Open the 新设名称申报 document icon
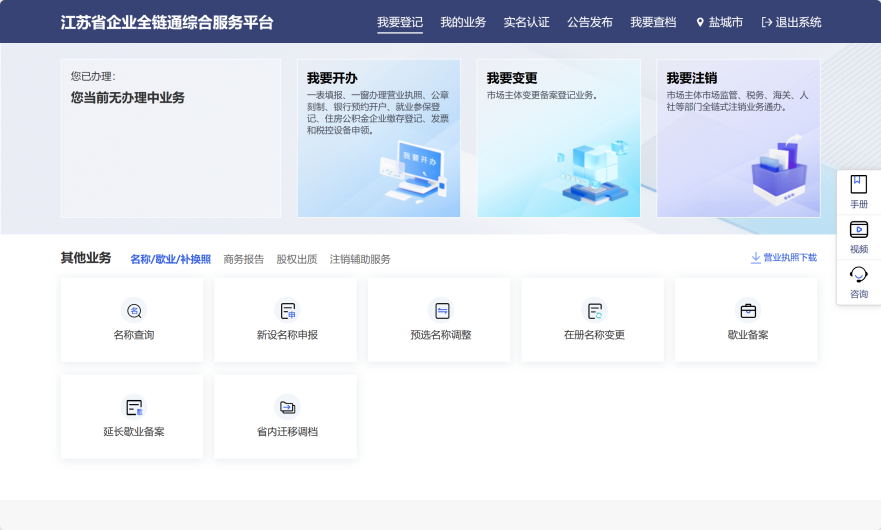This screenshot has width=881, height=530. pos(287,310)
